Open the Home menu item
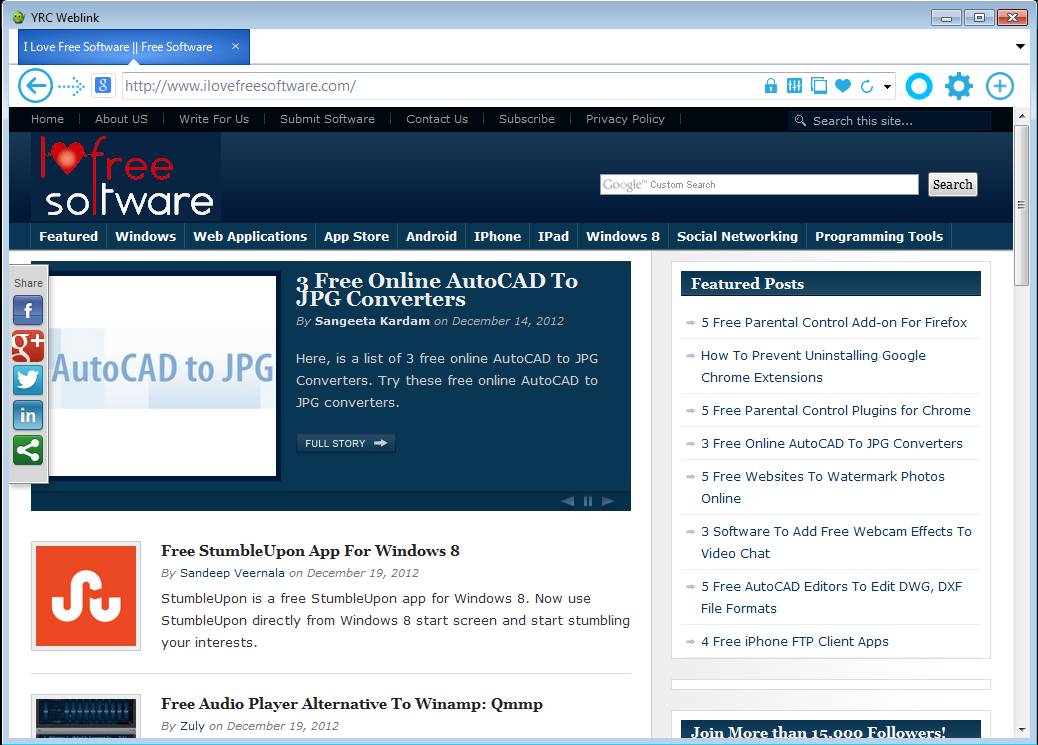 (48, 119)
